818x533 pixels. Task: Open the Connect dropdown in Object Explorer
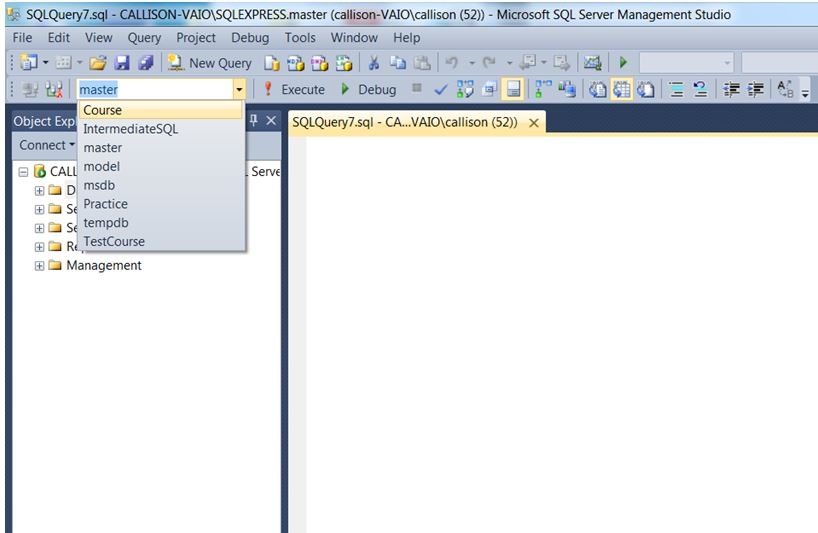[47, 145]
